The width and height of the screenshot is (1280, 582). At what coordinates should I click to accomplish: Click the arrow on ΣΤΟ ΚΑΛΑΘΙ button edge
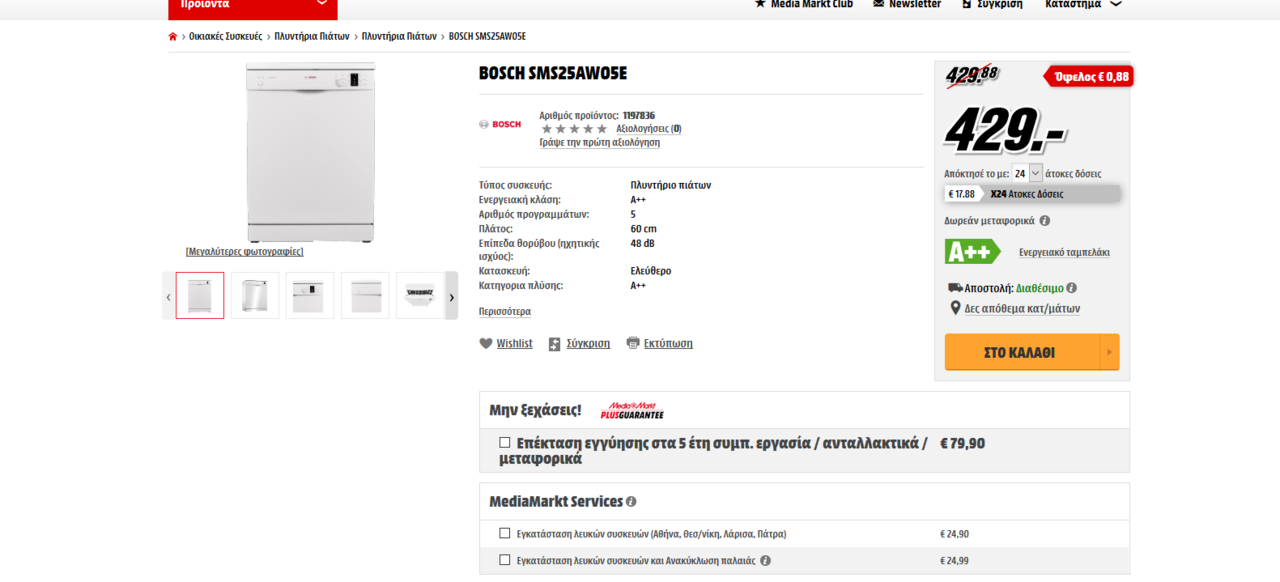[x=1108, y=352]
